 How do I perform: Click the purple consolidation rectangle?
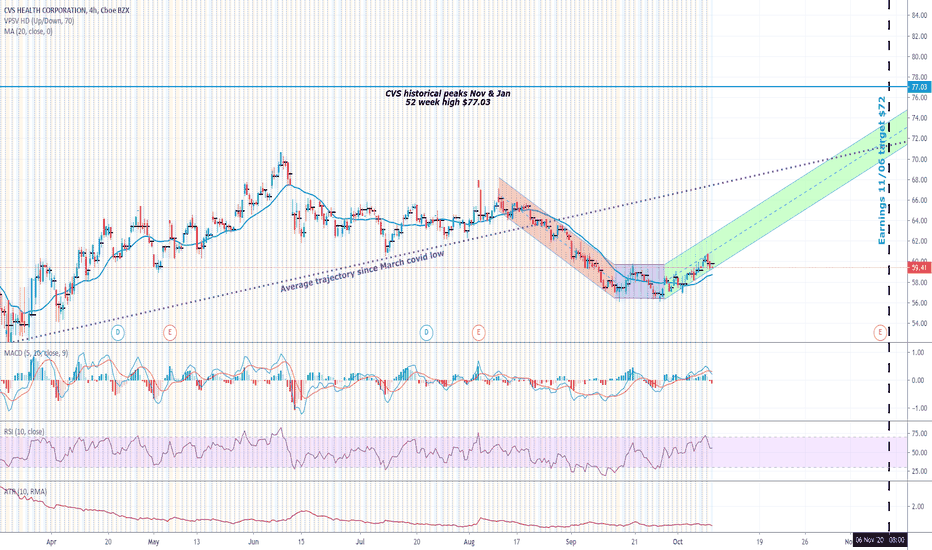639,281
